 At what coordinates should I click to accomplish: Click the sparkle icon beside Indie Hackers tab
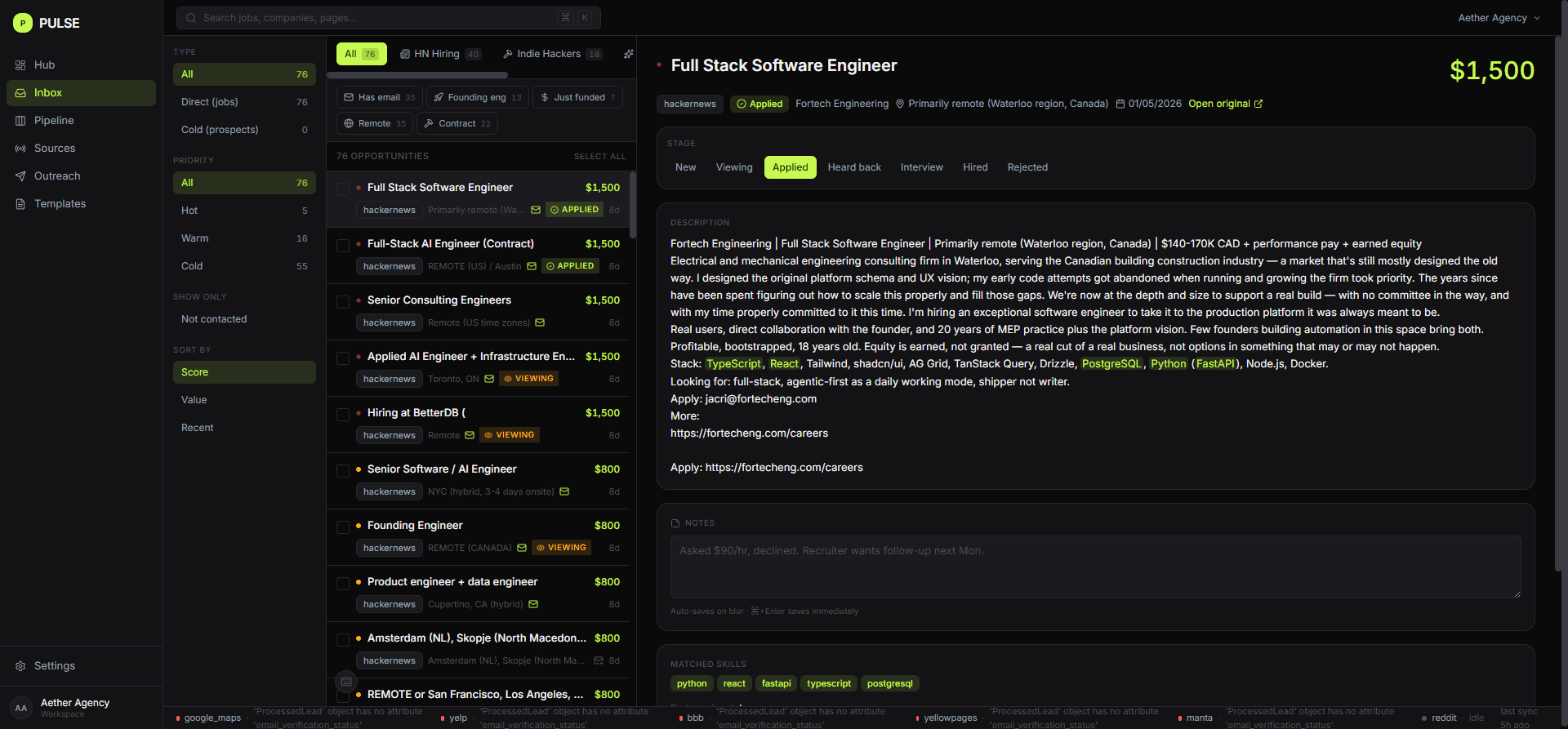(628, 54)
